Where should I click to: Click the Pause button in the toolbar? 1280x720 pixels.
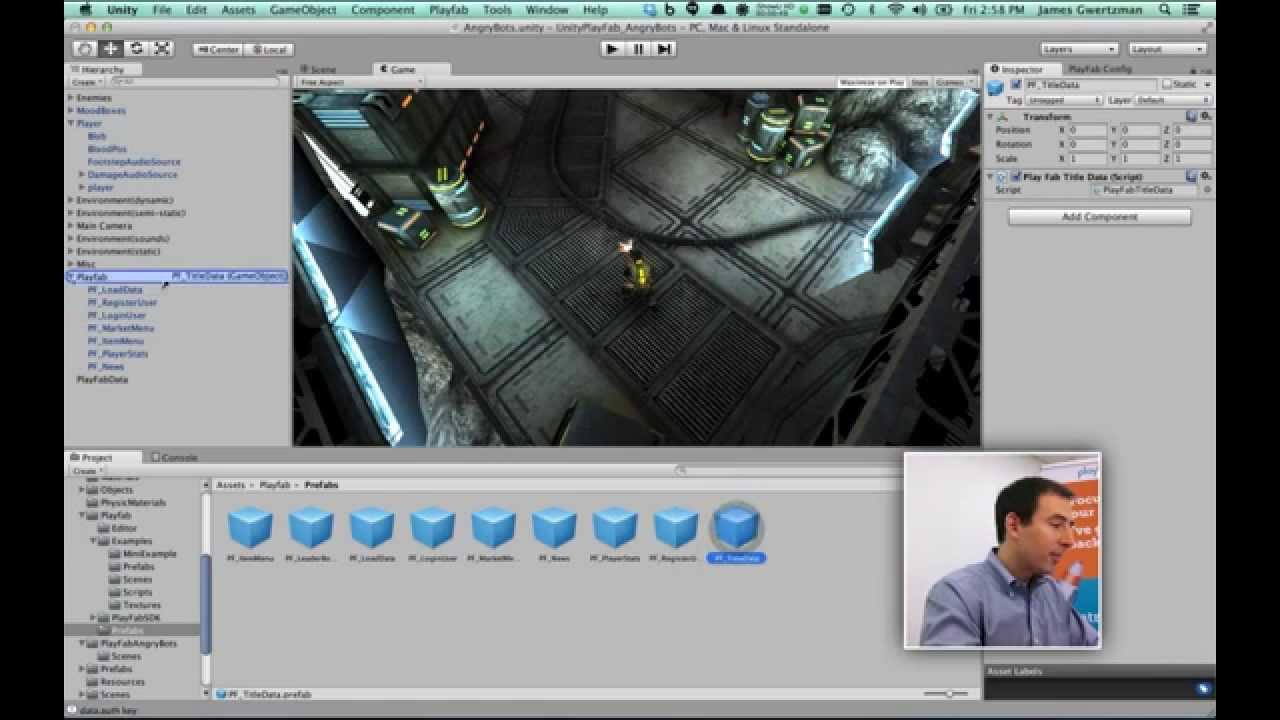[x=638, y=48]
